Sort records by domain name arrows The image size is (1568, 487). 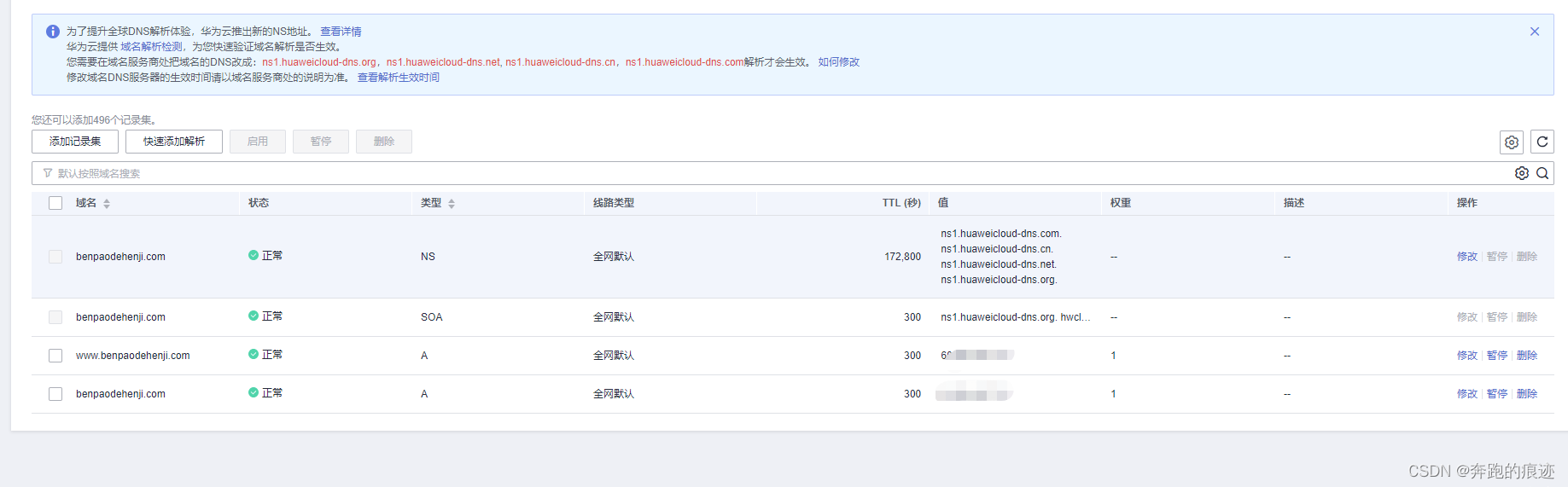point(107,203)
